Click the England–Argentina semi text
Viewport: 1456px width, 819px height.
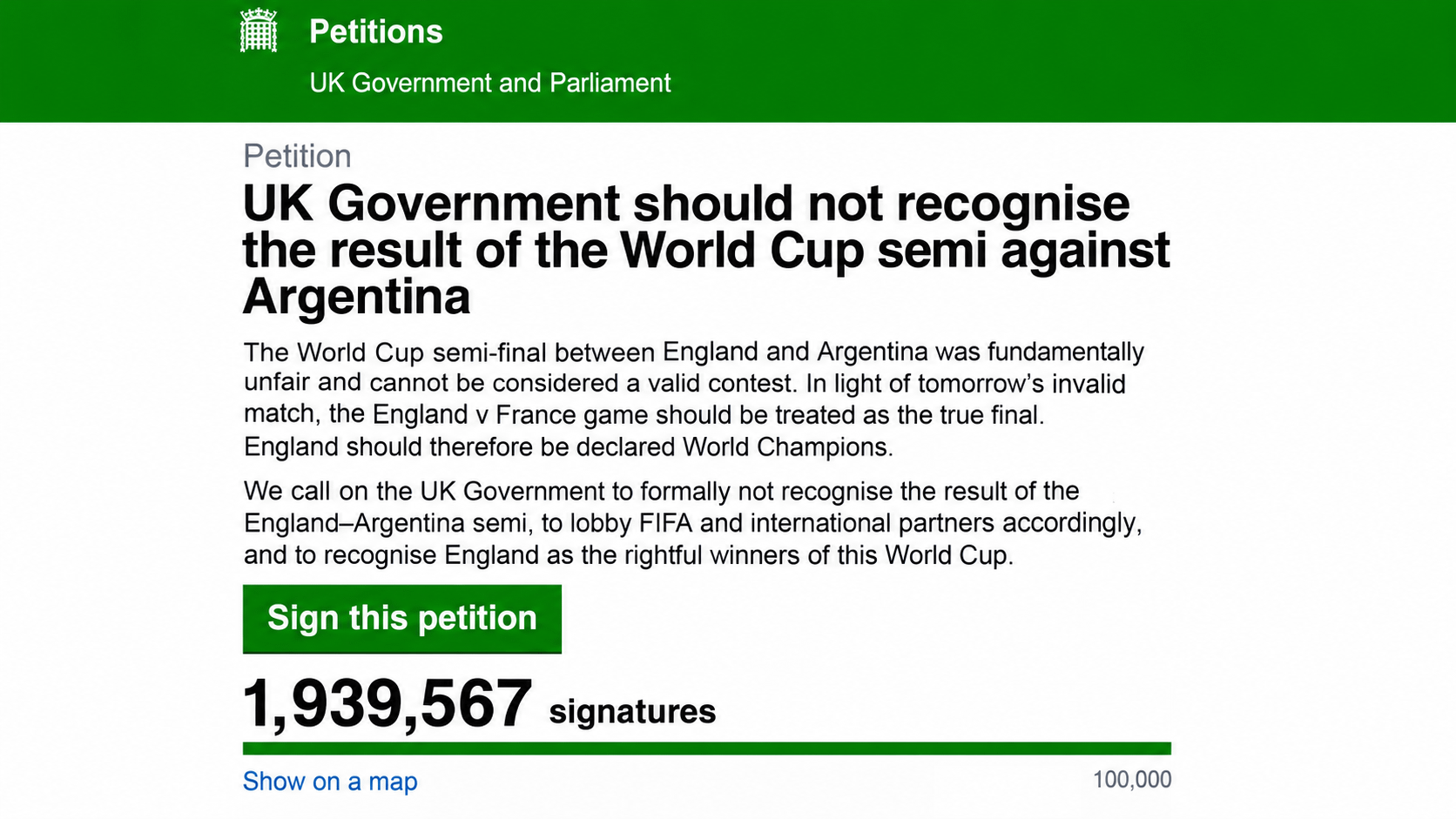[385, 523]
